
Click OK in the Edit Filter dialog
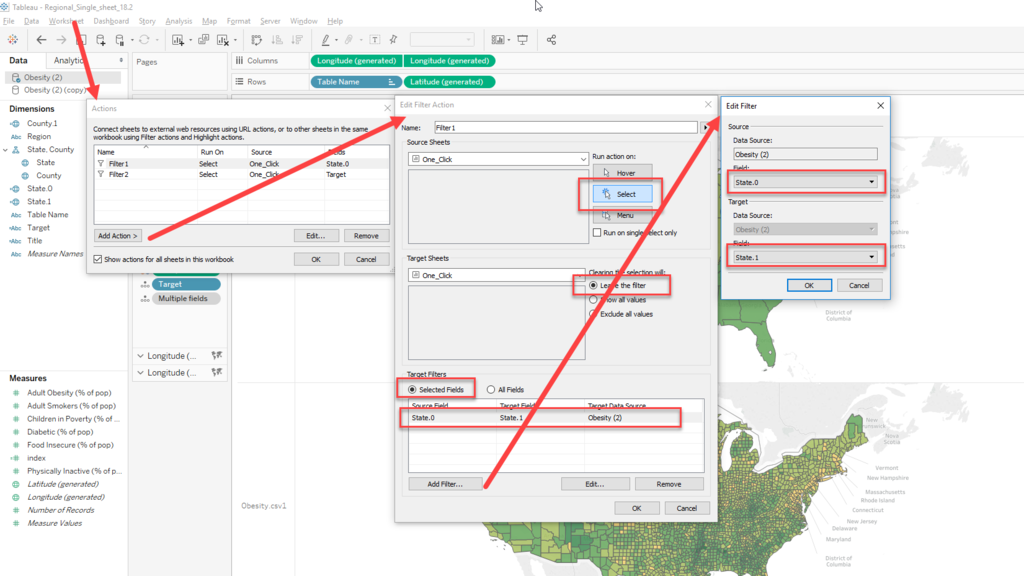[x=809, y=285]
